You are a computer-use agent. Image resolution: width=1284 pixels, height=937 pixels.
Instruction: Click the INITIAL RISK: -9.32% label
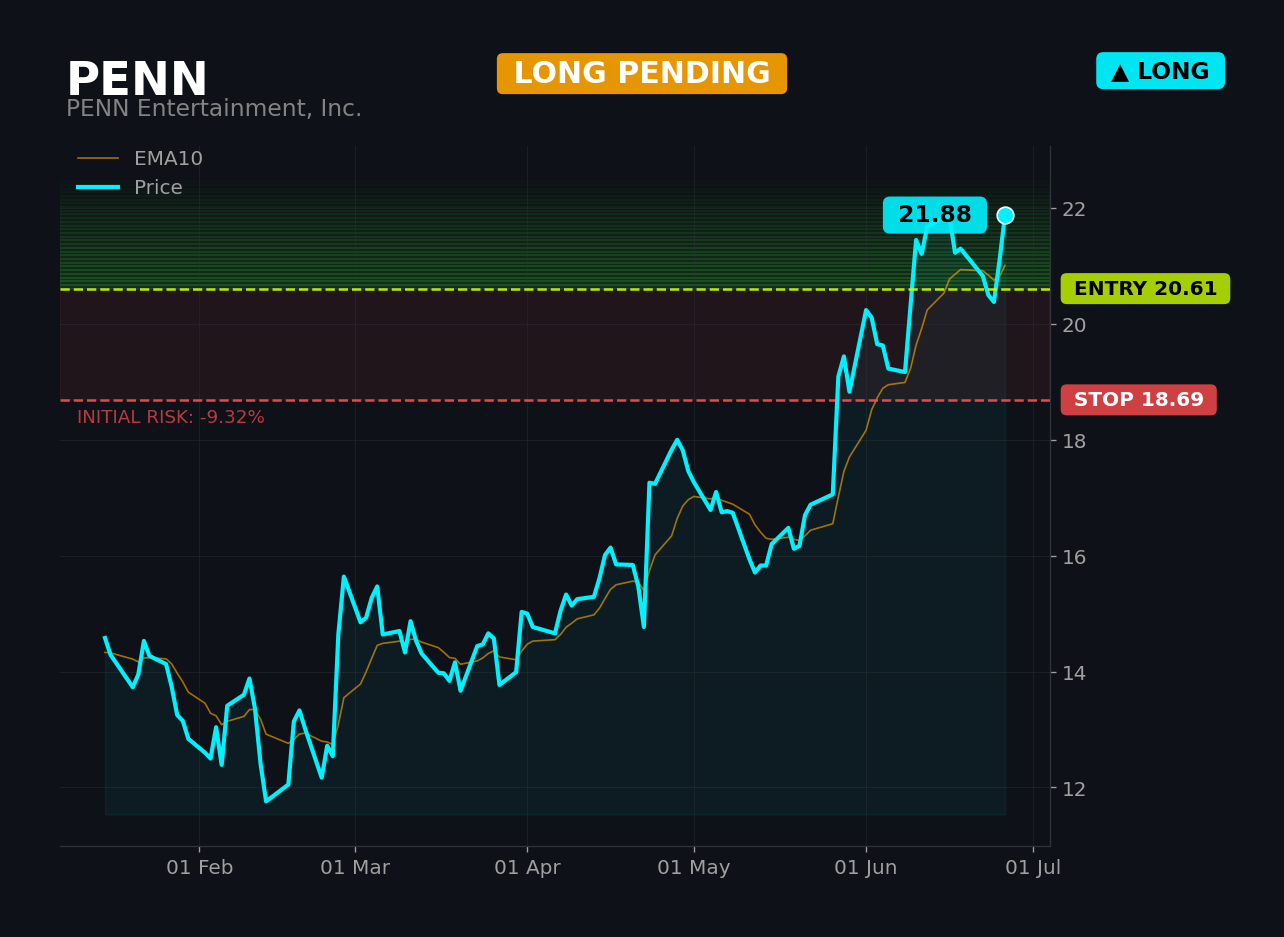[x=171, y=418]
